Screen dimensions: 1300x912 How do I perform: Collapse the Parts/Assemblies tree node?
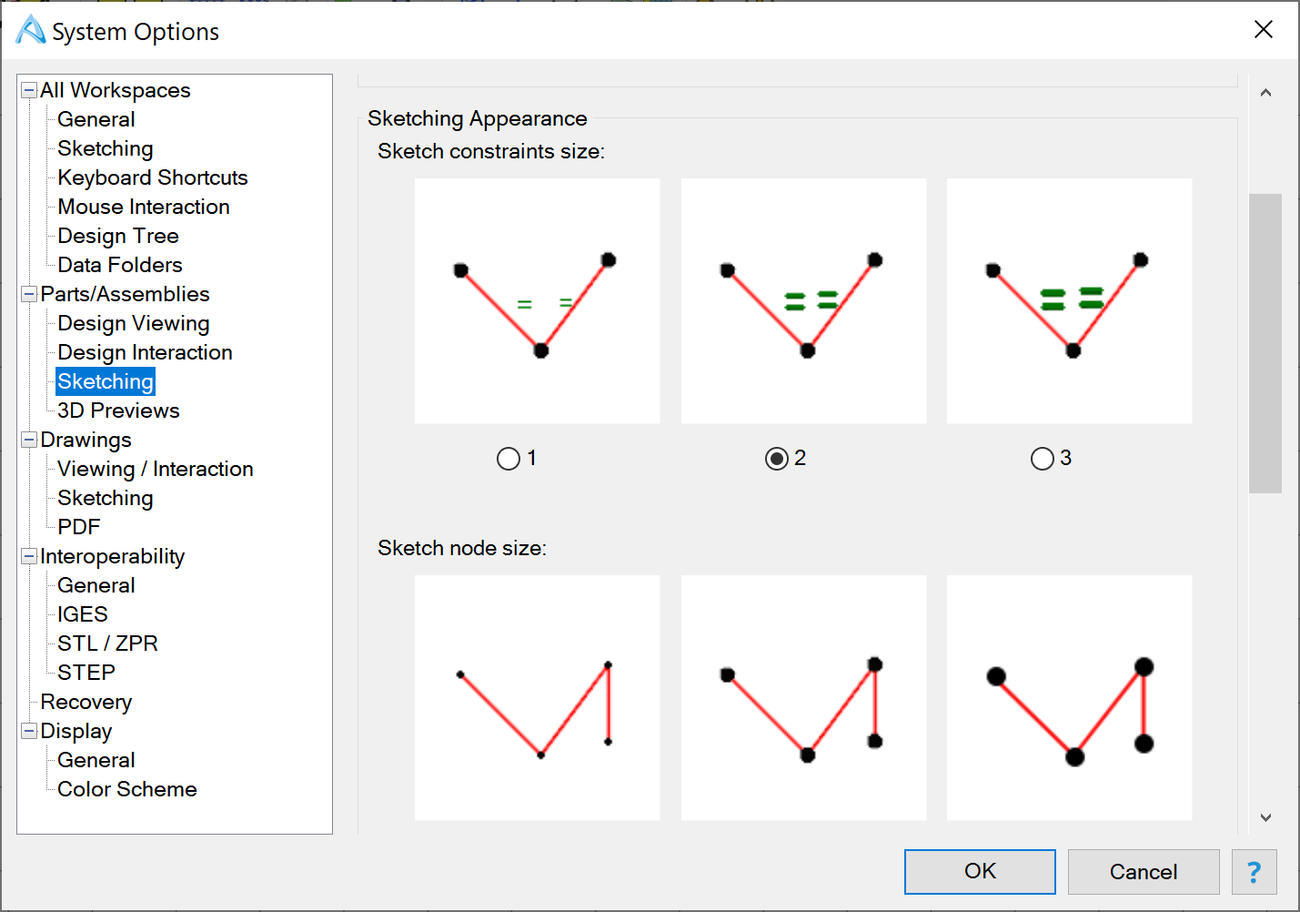(29, 294)
